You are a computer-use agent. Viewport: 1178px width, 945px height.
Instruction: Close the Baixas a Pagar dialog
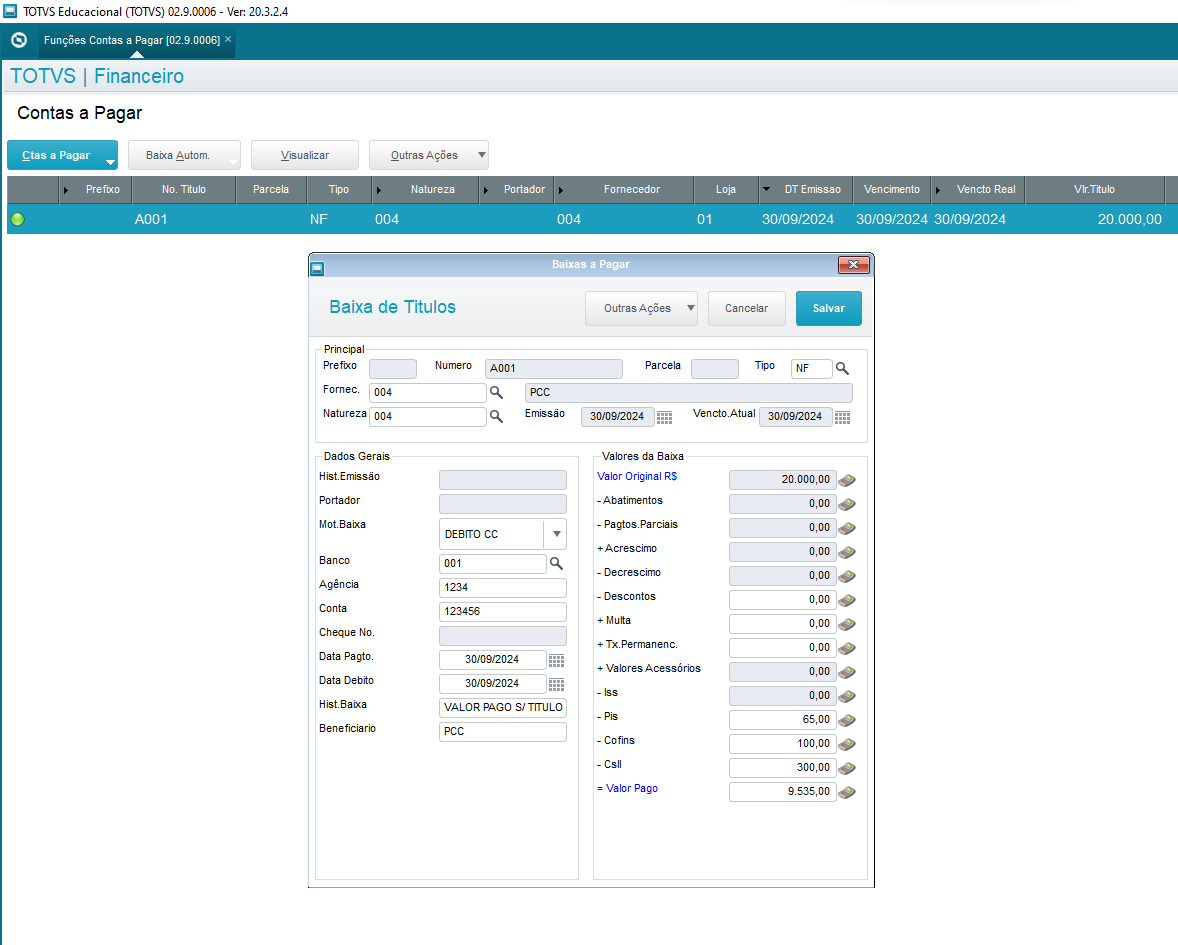click(853, 264)
